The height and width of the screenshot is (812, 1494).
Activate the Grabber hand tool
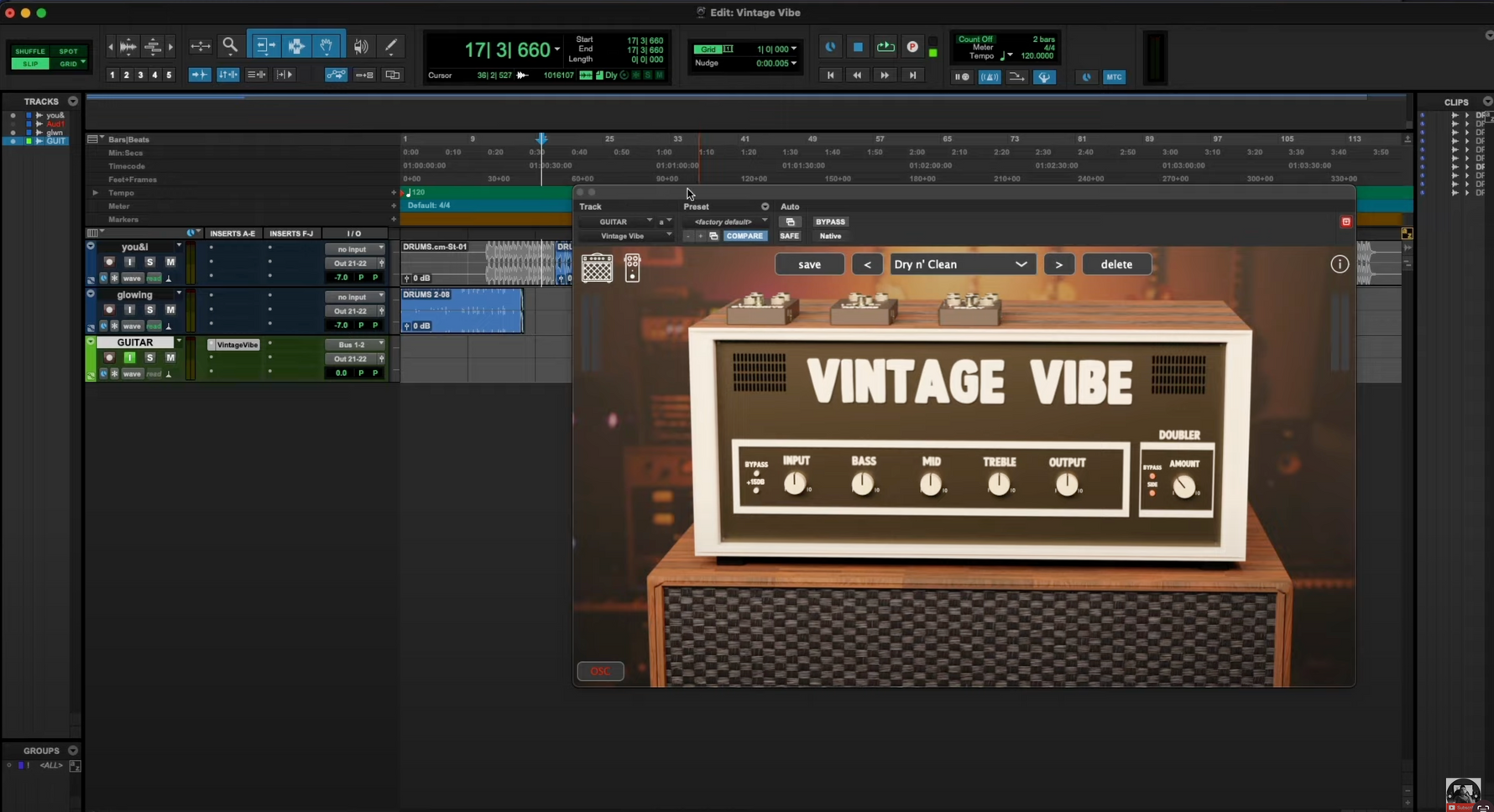click(326, 46)
